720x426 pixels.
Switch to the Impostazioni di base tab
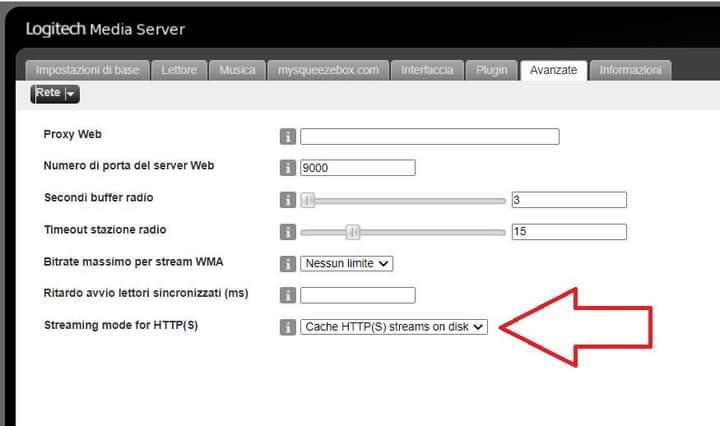88,70
